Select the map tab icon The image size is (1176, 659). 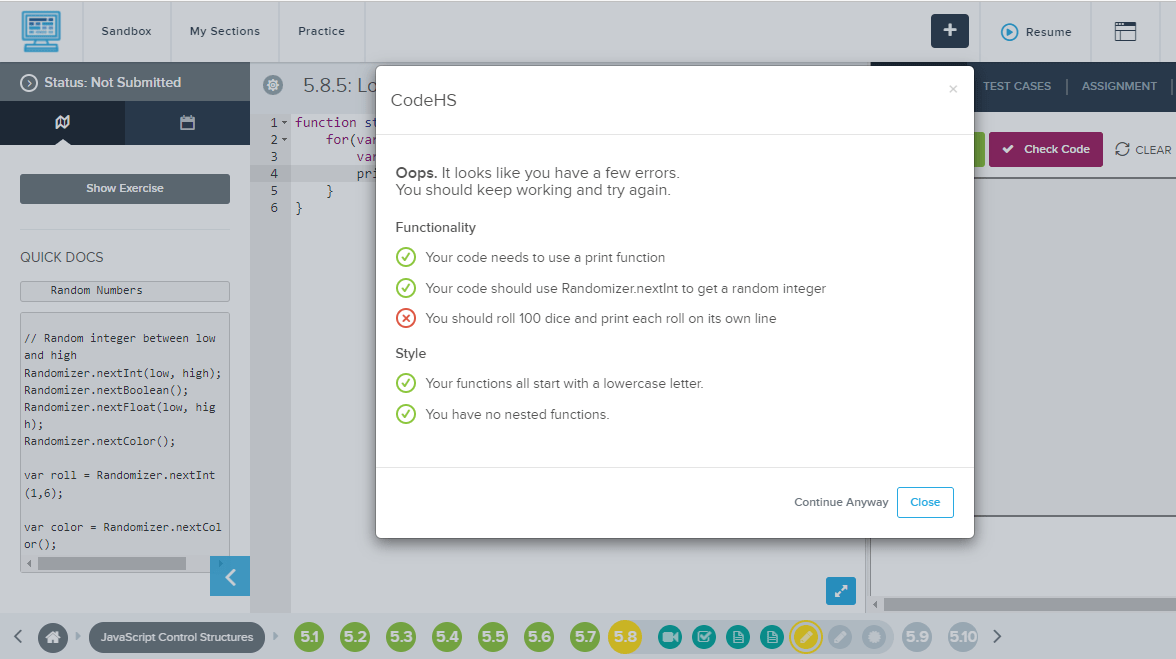coord(62,122)
